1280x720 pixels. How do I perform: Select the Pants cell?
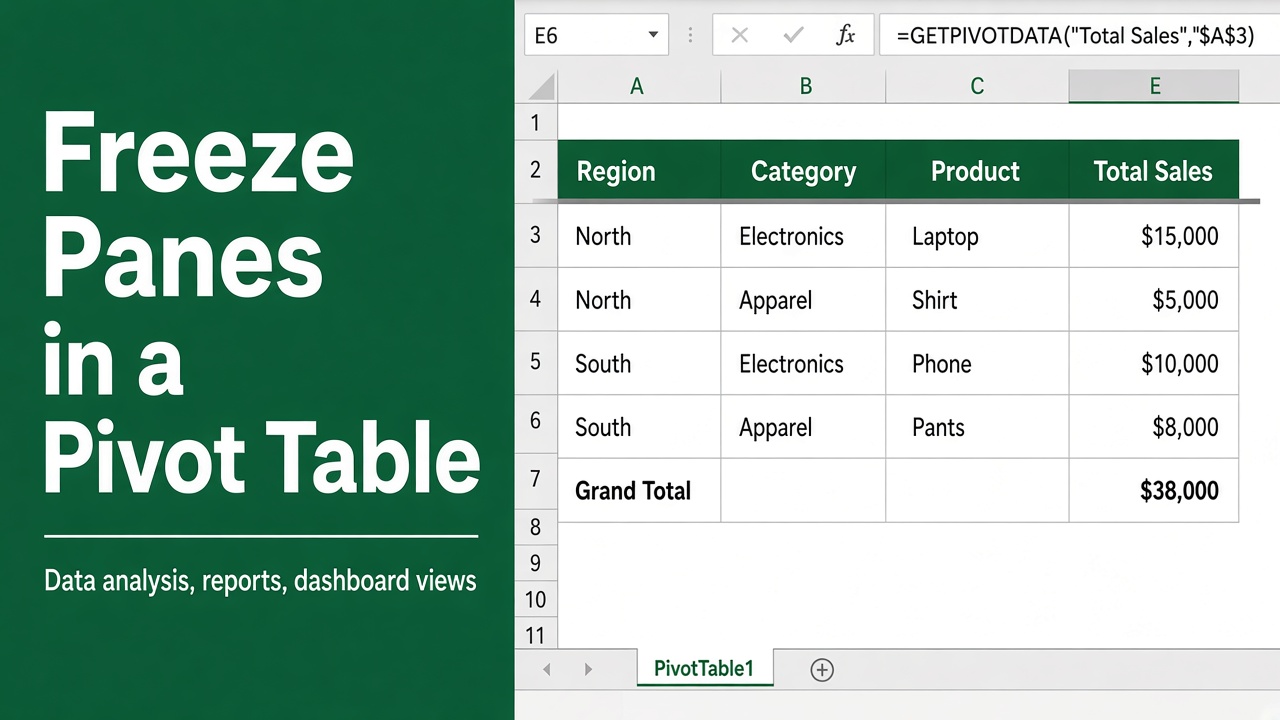tap(977, 427)
